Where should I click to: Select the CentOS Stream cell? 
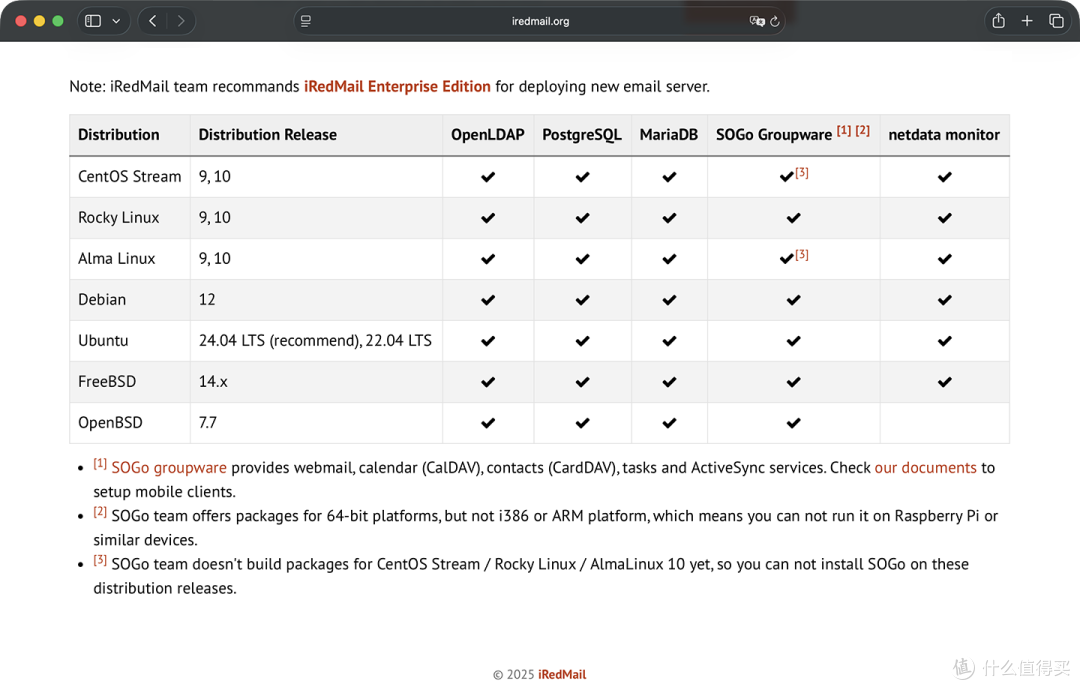(129, 176)
